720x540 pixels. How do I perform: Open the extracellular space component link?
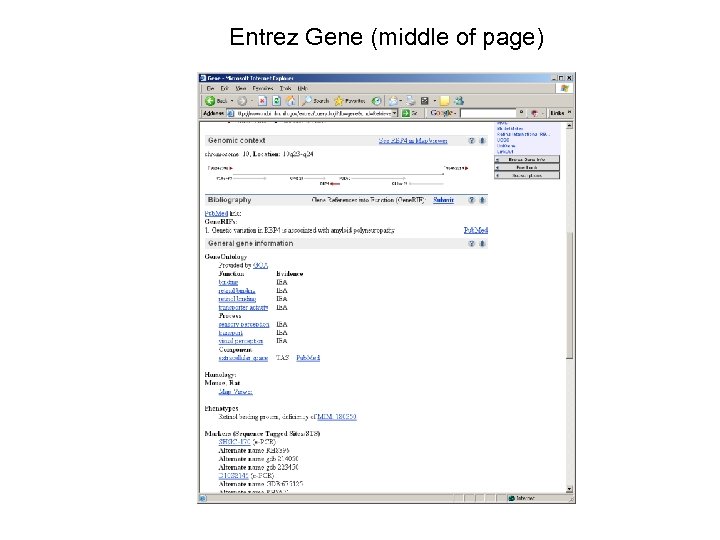pyautogui.click(x=243, y=358)
